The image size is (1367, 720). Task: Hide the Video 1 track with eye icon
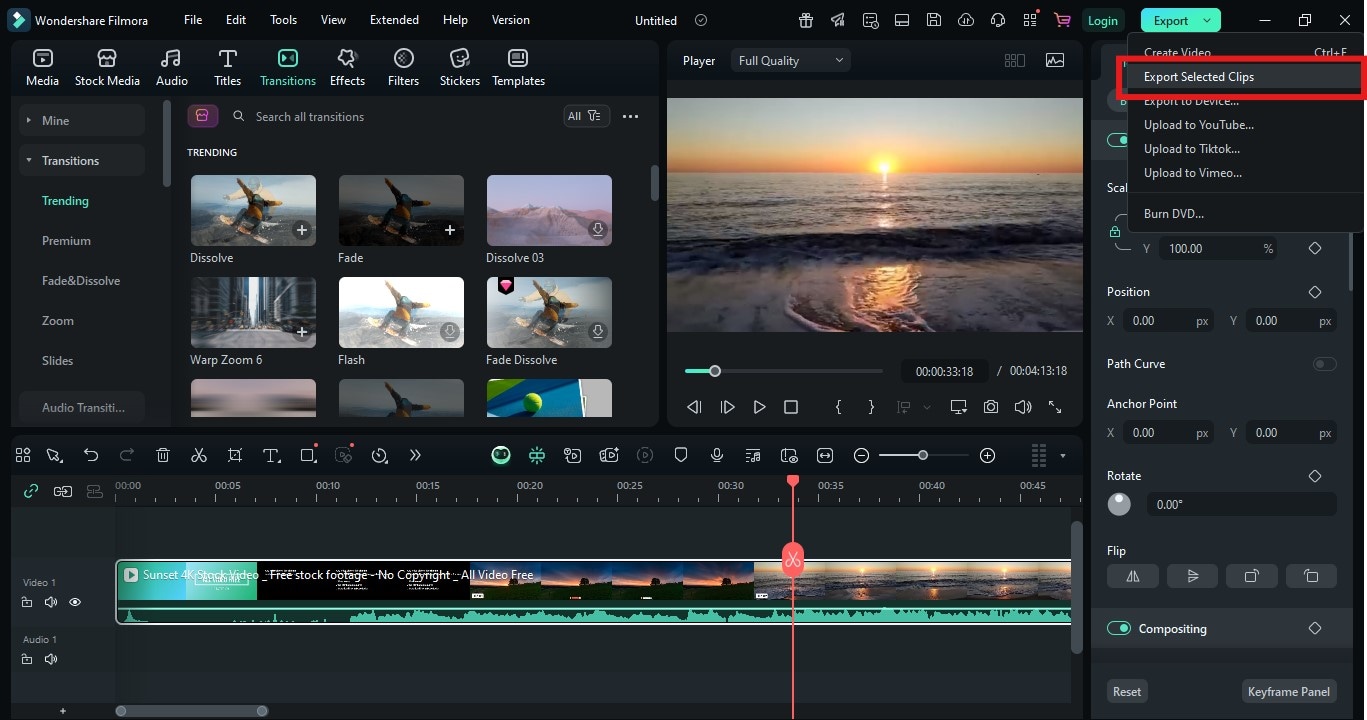click(x=74, y=602)
